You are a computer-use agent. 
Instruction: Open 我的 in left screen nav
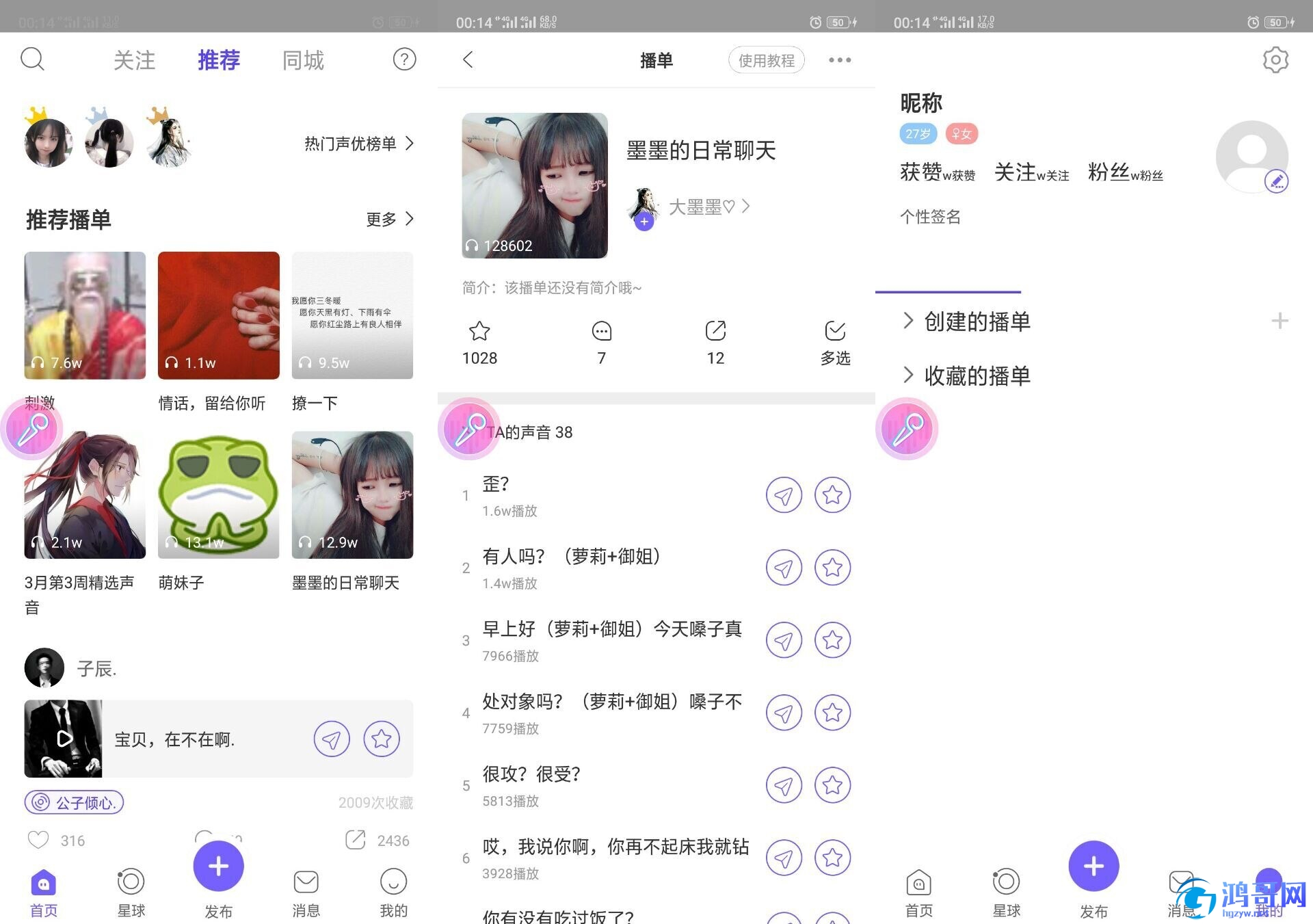(393, 893)
